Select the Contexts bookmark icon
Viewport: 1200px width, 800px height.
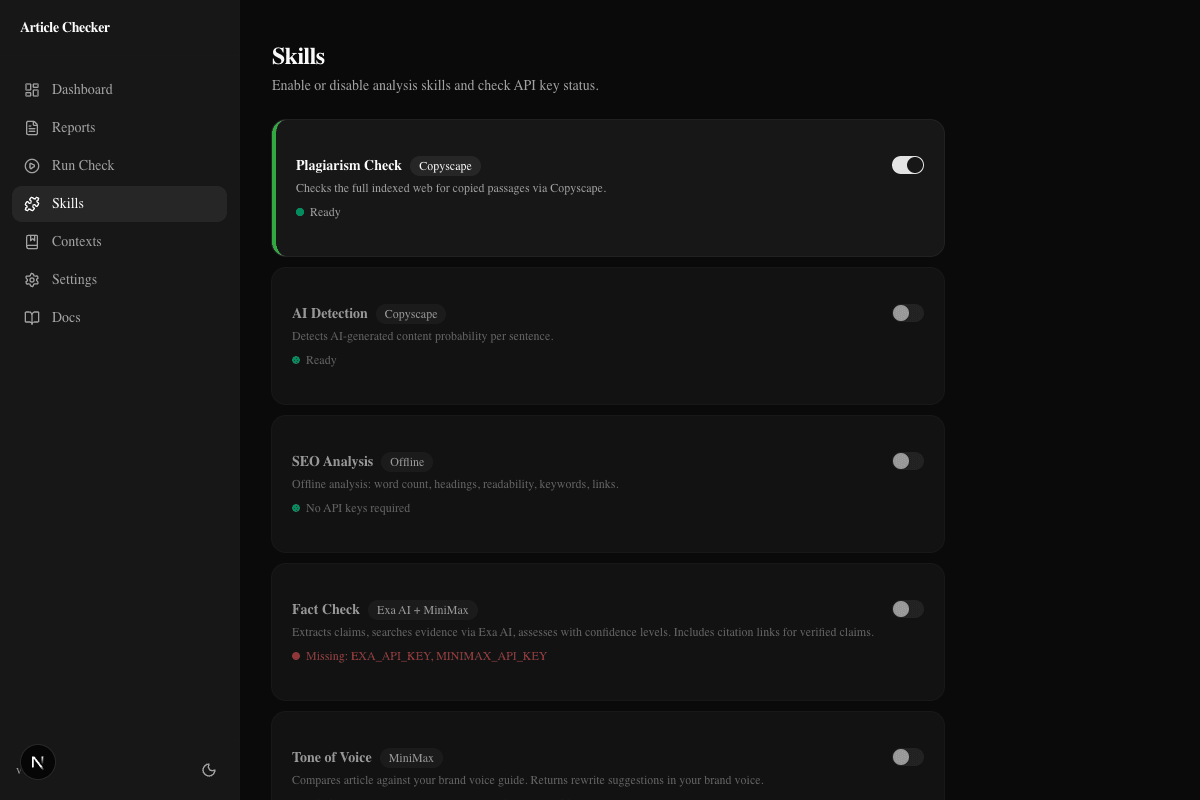(32, 242)
